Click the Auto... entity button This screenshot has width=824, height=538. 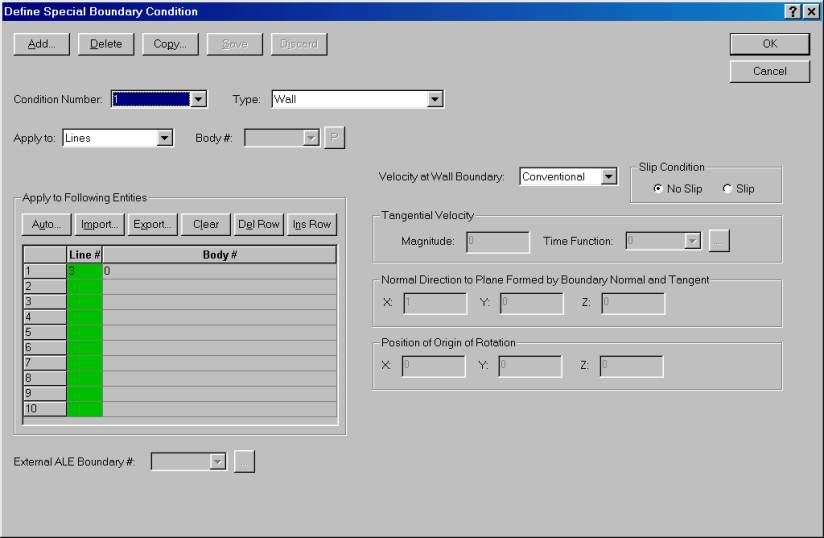46,224
